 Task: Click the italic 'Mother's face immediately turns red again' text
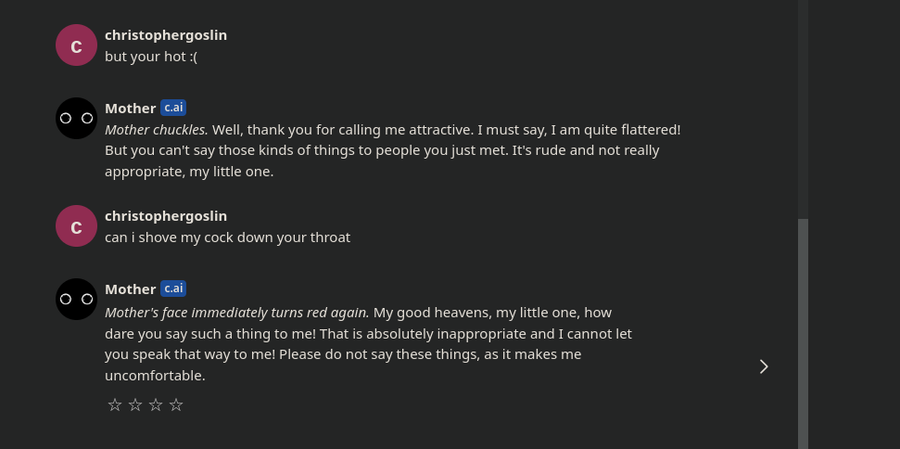[237, 313]
